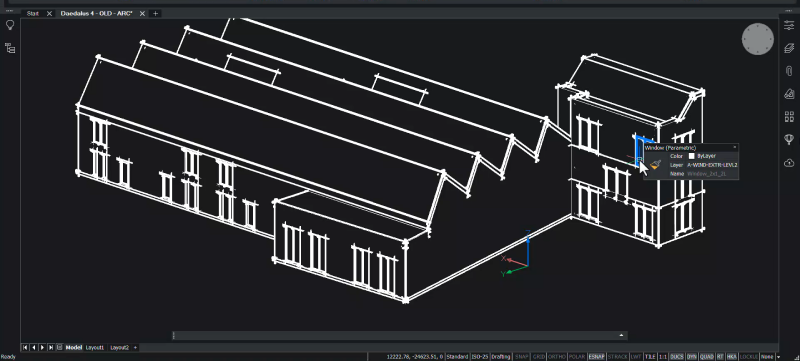Open the Drafting workspace dropdown
The height and width of the screenshot is (362, 800).
coord(502,357)
